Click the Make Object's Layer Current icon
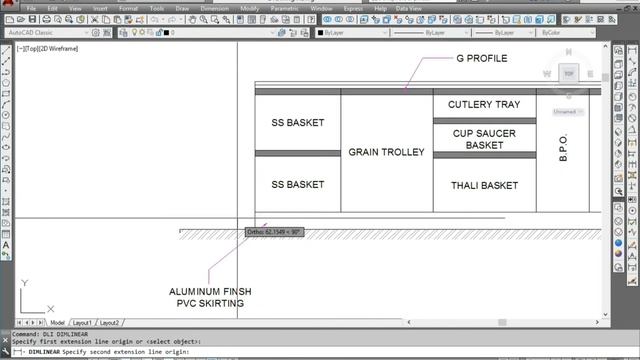The image size is (640, 360). coord(282,33)
